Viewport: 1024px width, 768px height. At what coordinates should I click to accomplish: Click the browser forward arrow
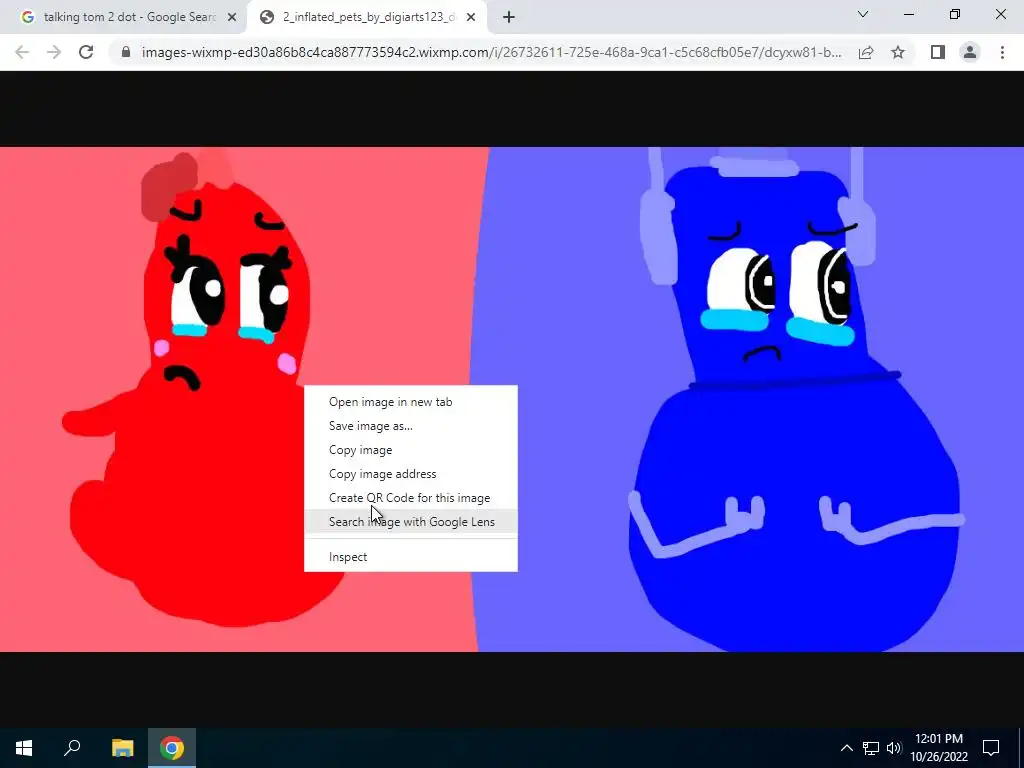pyautogui.click(x=54, y=52)
